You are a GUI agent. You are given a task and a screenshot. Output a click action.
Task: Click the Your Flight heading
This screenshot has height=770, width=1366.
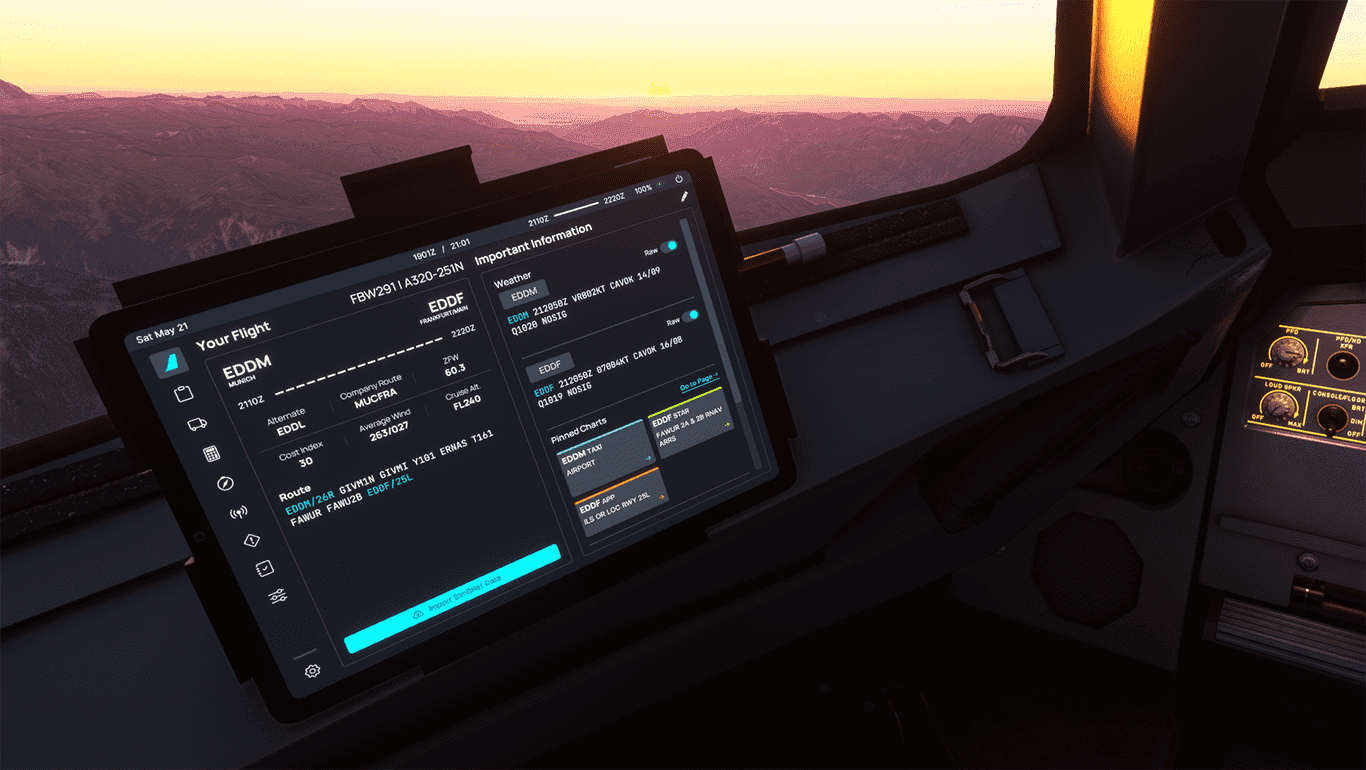[233, 337]
